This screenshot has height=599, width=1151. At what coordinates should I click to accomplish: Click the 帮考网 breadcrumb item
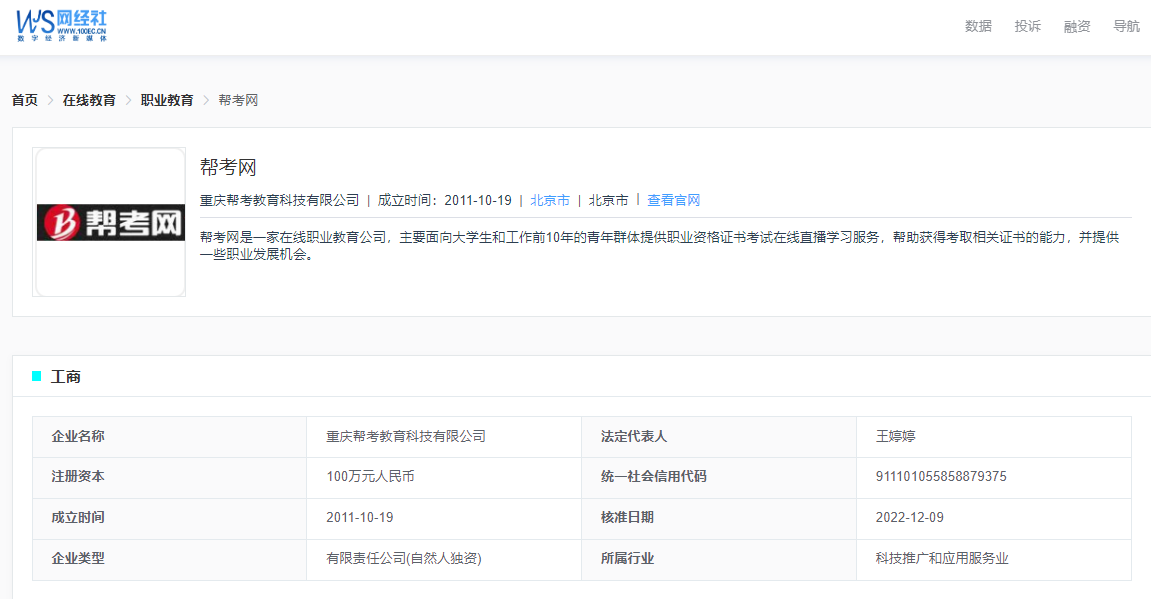tap(238, 100)
